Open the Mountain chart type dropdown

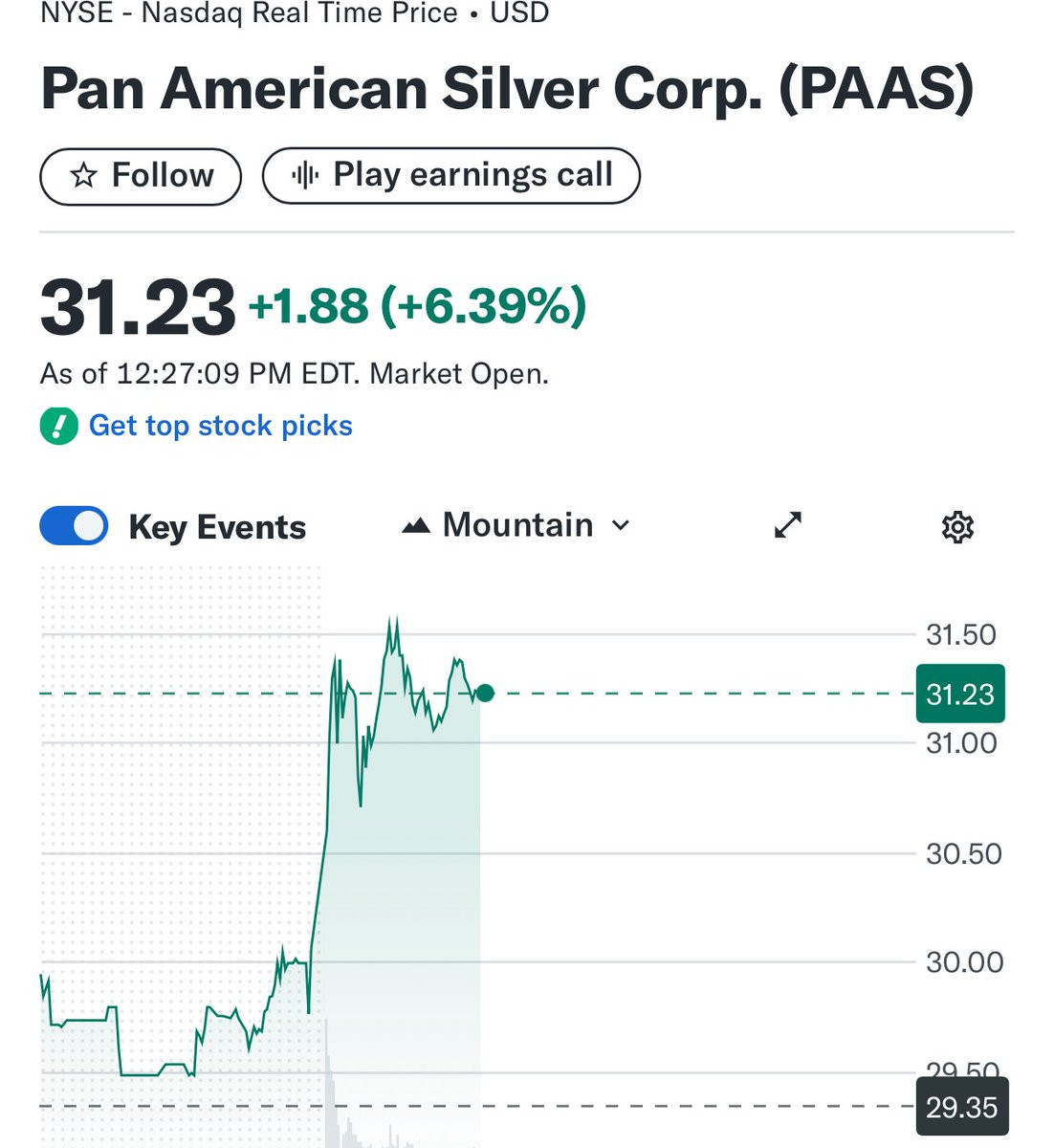pos(516,525)
